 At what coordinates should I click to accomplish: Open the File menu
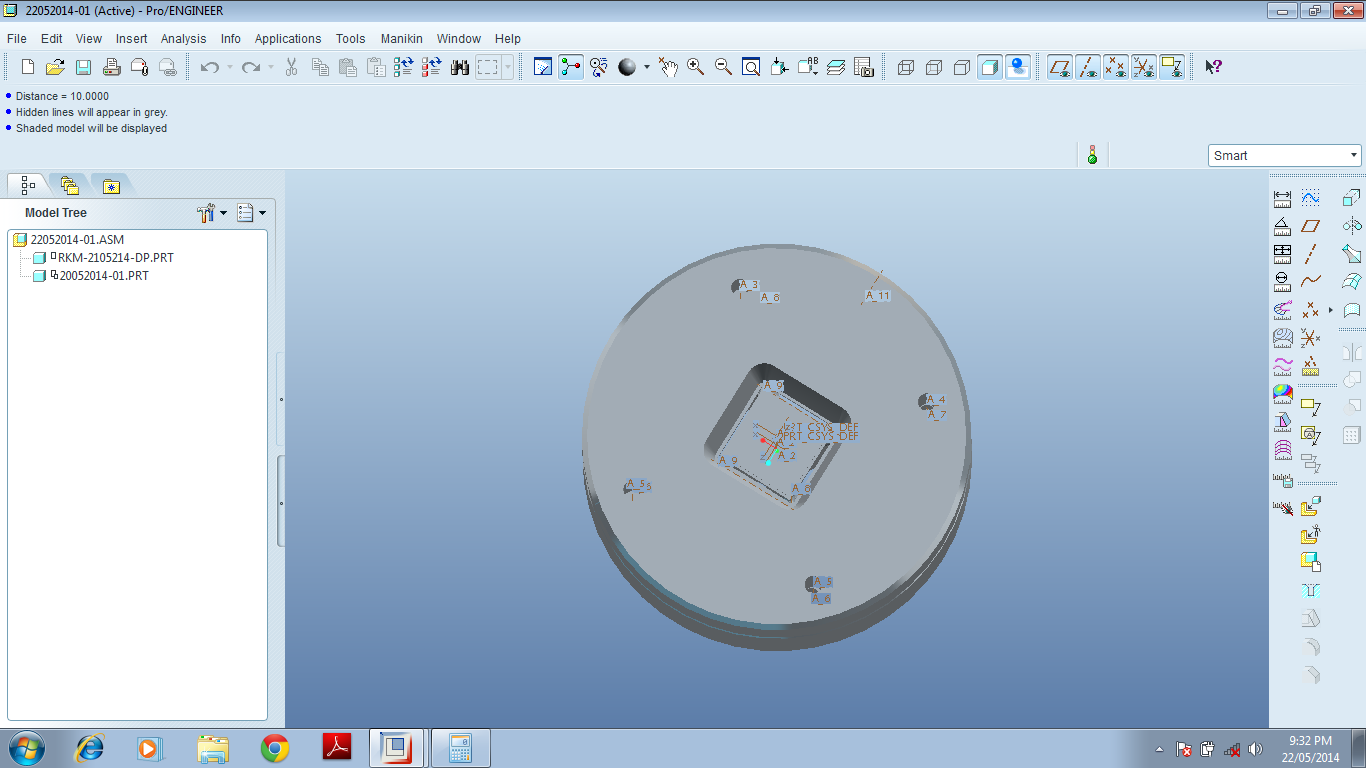pos(17,38)
